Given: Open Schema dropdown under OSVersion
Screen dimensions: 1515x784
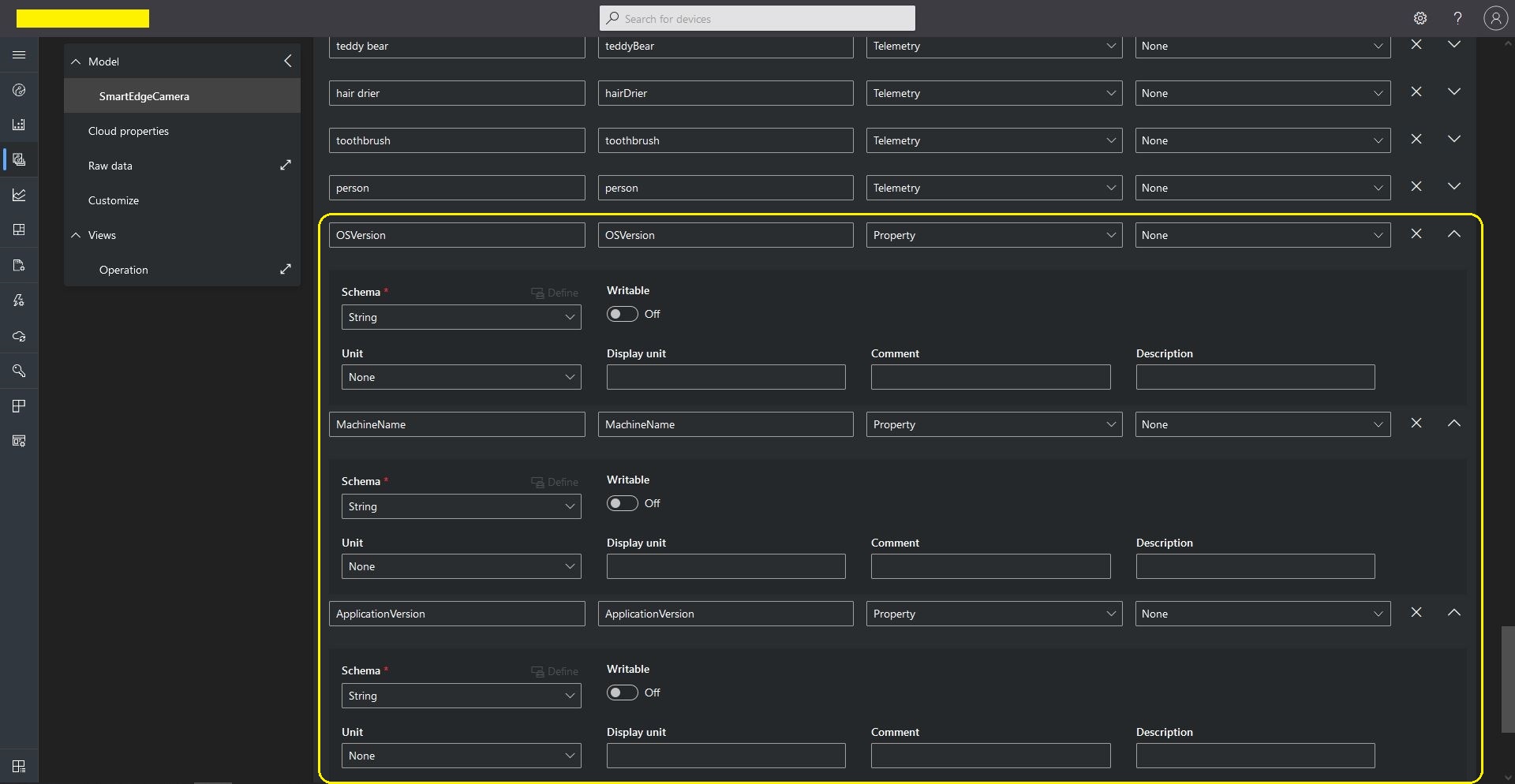Looking at the screenshot, I should coord(461,317).
